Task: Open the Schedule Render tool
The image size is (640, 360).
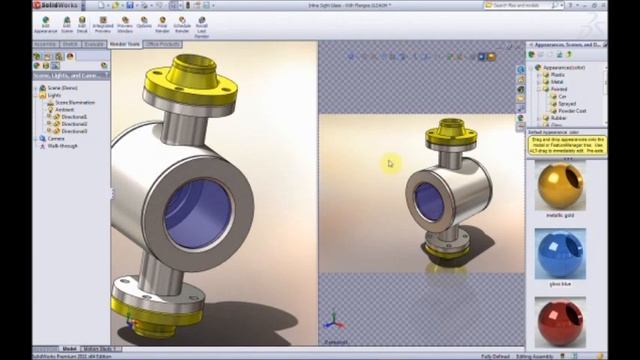Action: tap(182, 25)
